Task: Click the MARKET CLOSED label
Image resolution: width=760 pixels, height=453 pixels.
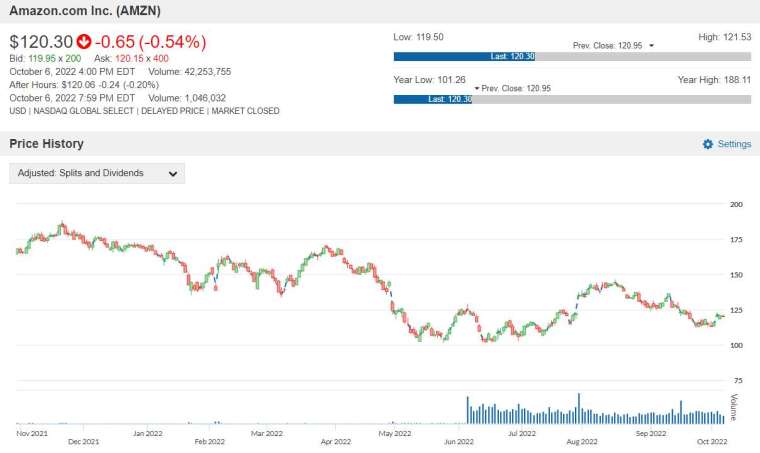Action: coord(245,111)
